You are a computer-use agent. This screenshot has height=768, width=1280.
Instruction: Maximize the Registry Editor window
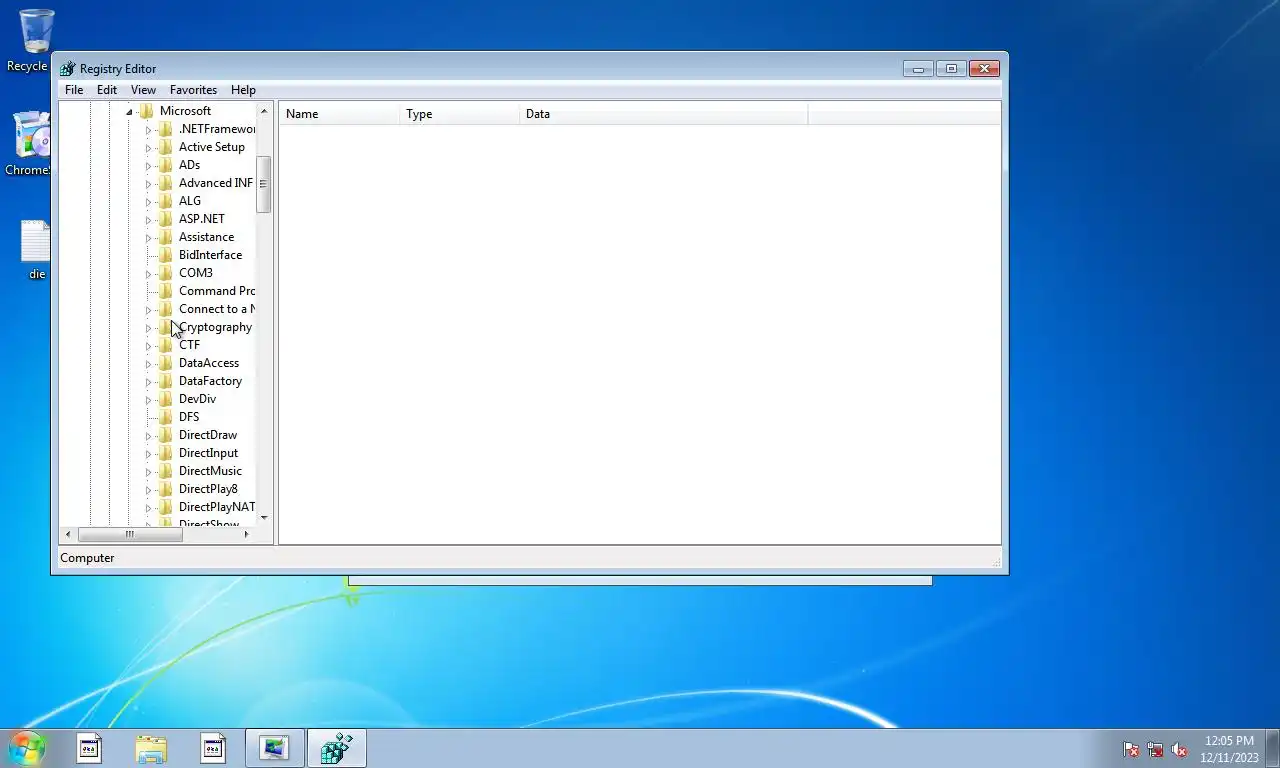click(951, 69)
